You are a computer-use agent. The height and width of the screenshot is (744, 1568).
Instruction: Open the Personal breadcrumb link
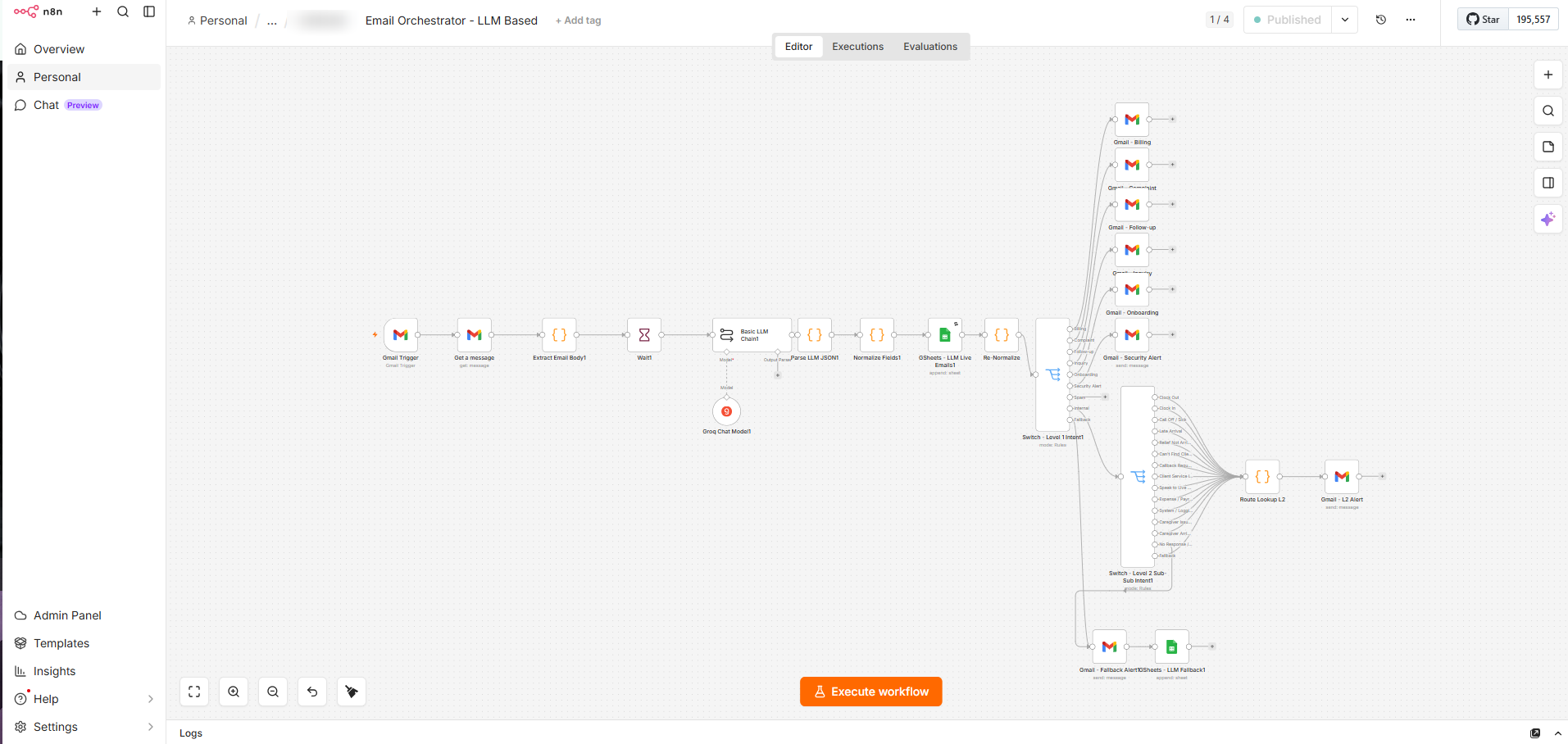(217, 20)
